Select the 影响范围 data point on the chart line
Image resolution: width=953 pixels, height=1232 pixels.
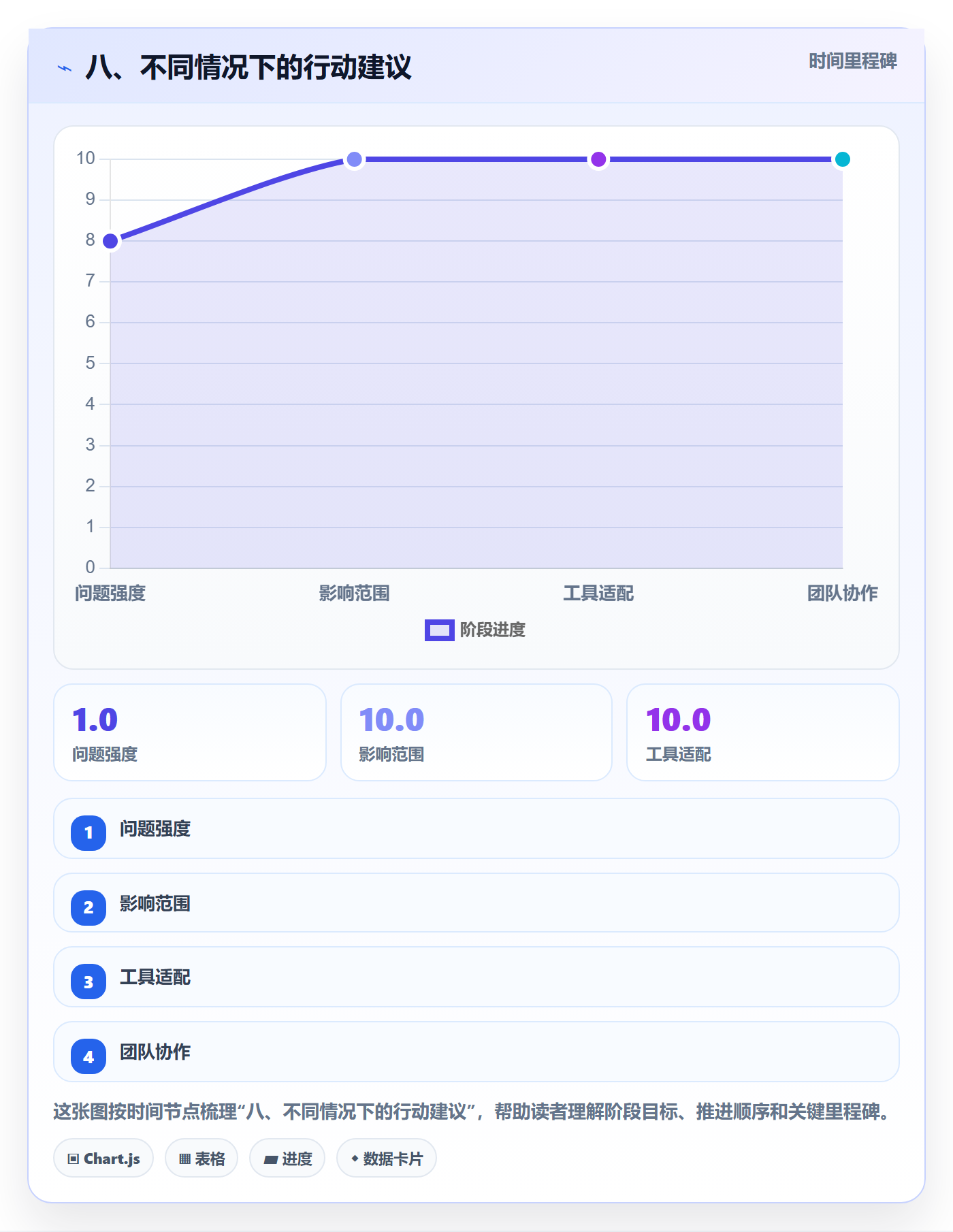[x=355, y=159]
